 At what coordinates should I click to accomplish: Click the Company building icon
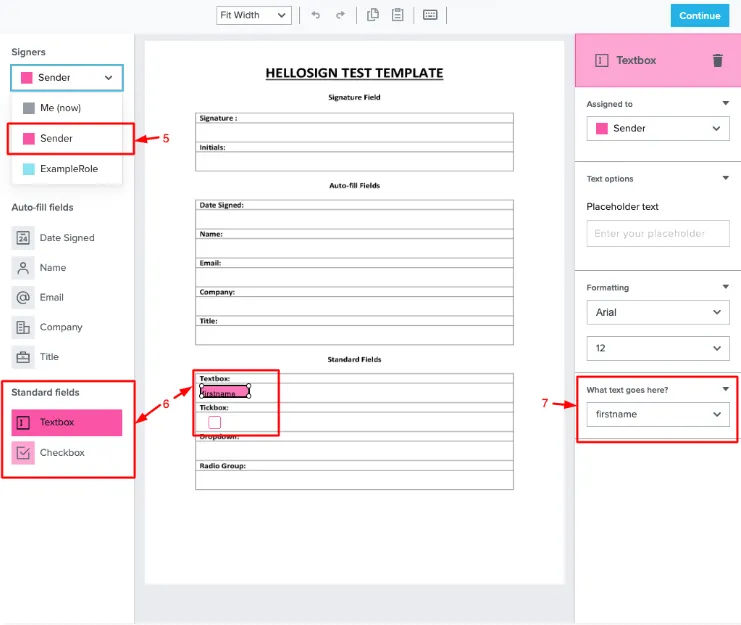[23, 327]
